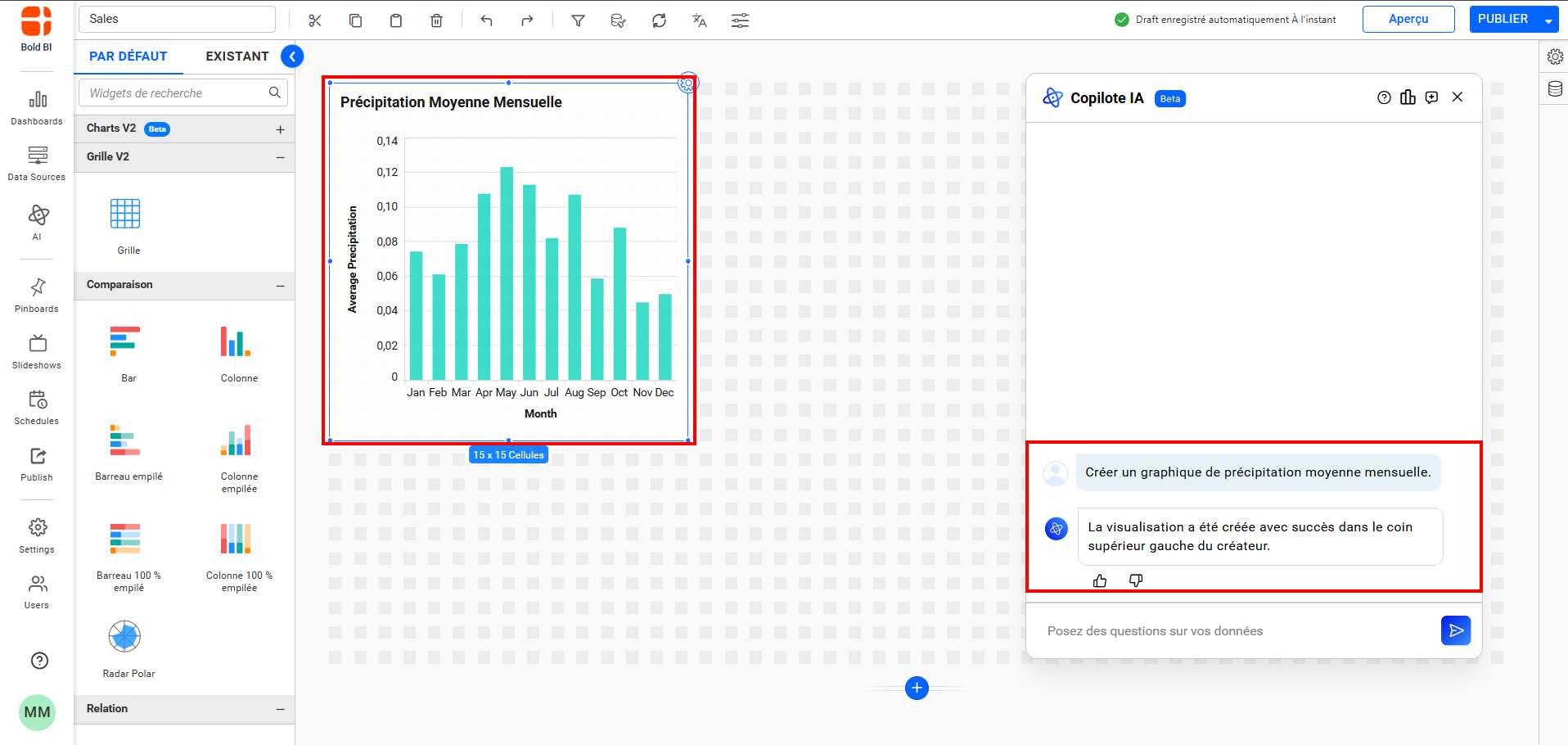Focus the Widgets de recherche search field
1568x745 pixels.
click(176, 93)
